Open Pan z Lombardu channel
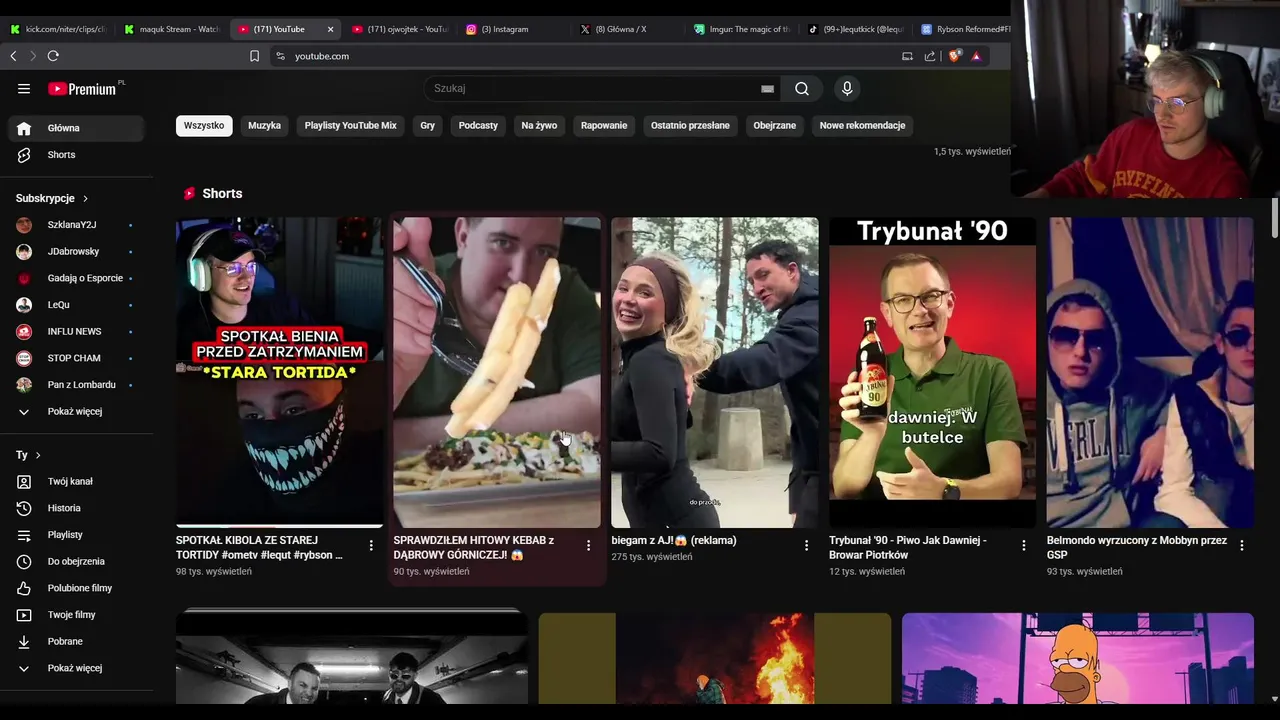 [x=77, y=385]
